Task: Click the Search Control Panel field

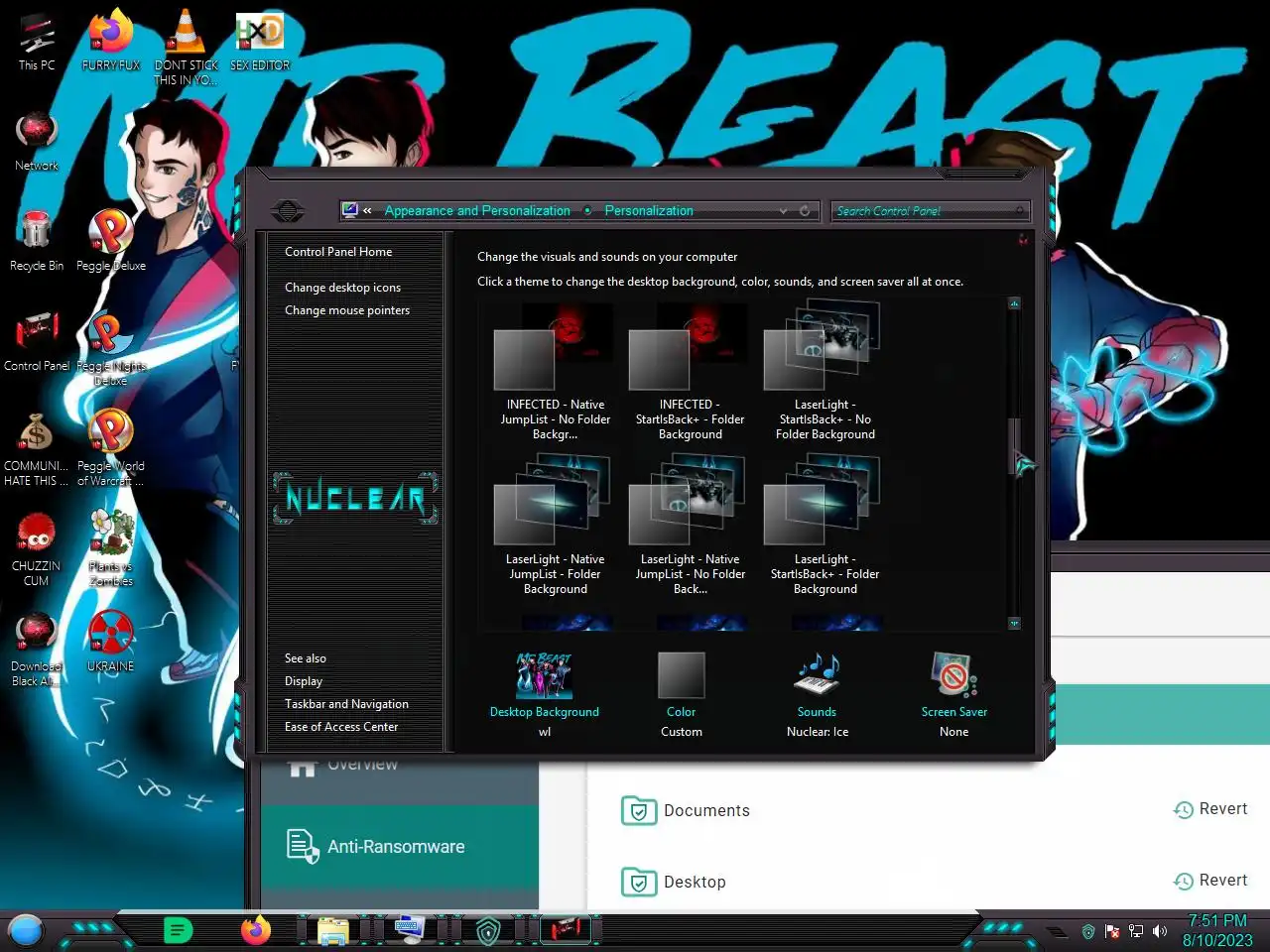Action: 931,211
